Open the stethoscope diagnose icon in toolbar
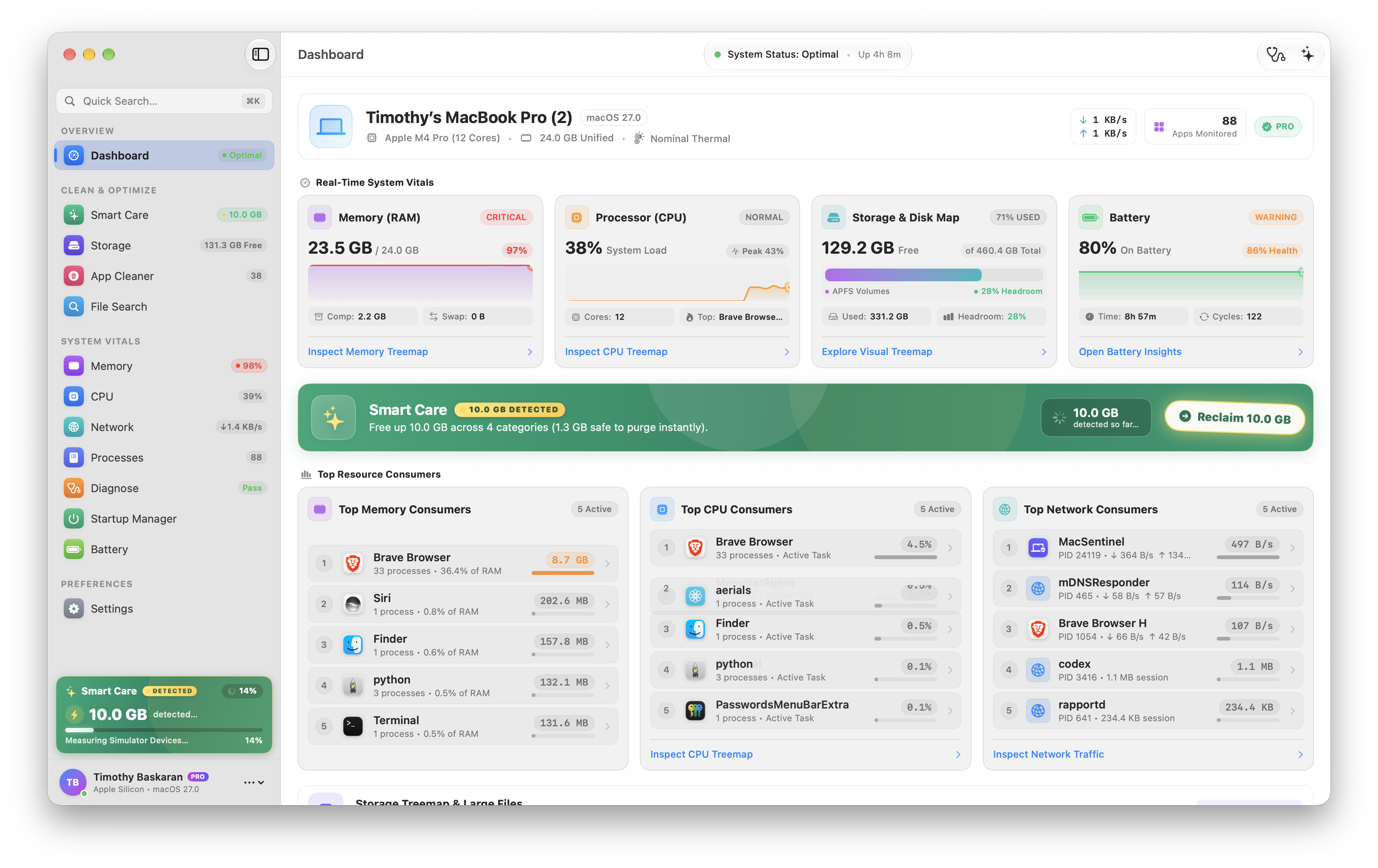This screenshot has width=1378, height=868. (x=1276, y=54)
